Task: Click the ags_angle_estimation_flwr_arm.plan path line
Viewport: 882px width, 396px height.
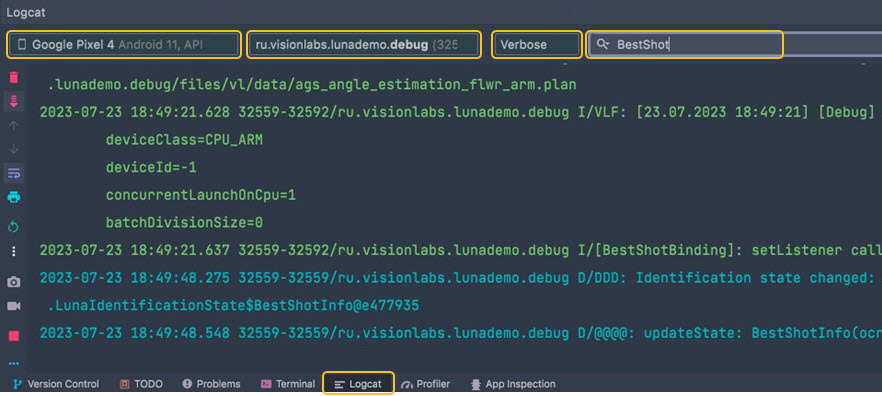Action: (x=312, y=85)
